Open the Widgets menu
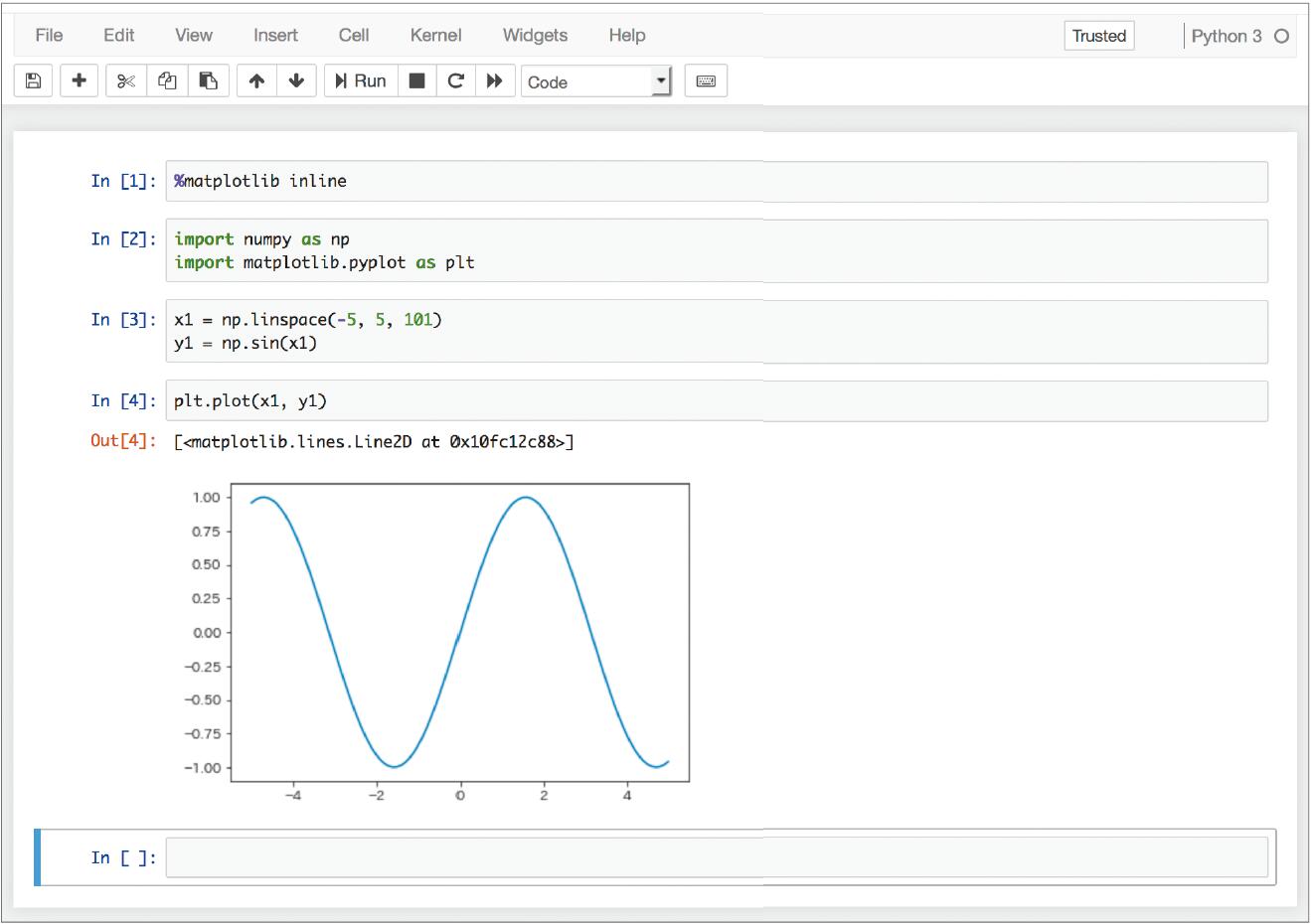 535,36
